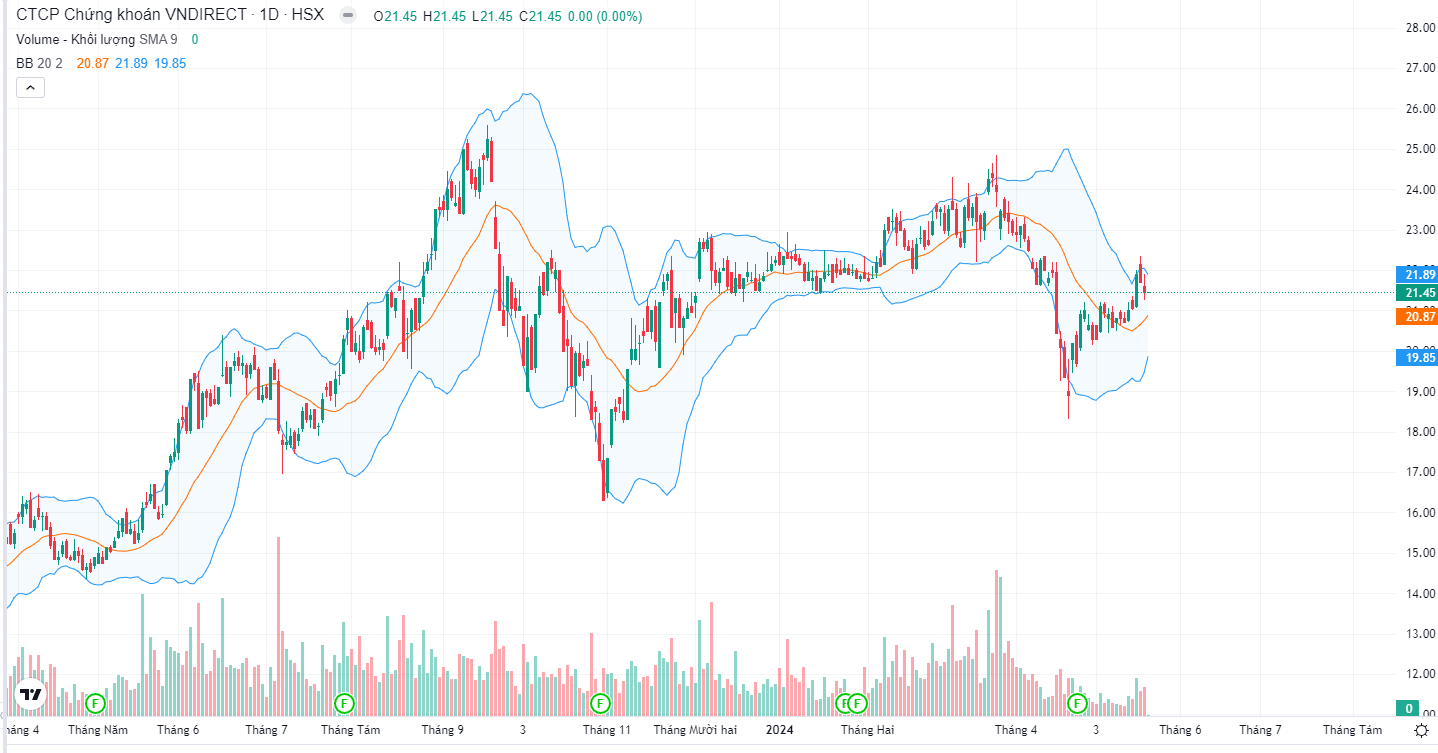Click the blue 21.89 price scale label
The width and height of the screenshot is (1438, 753).
pos(1415,274)
